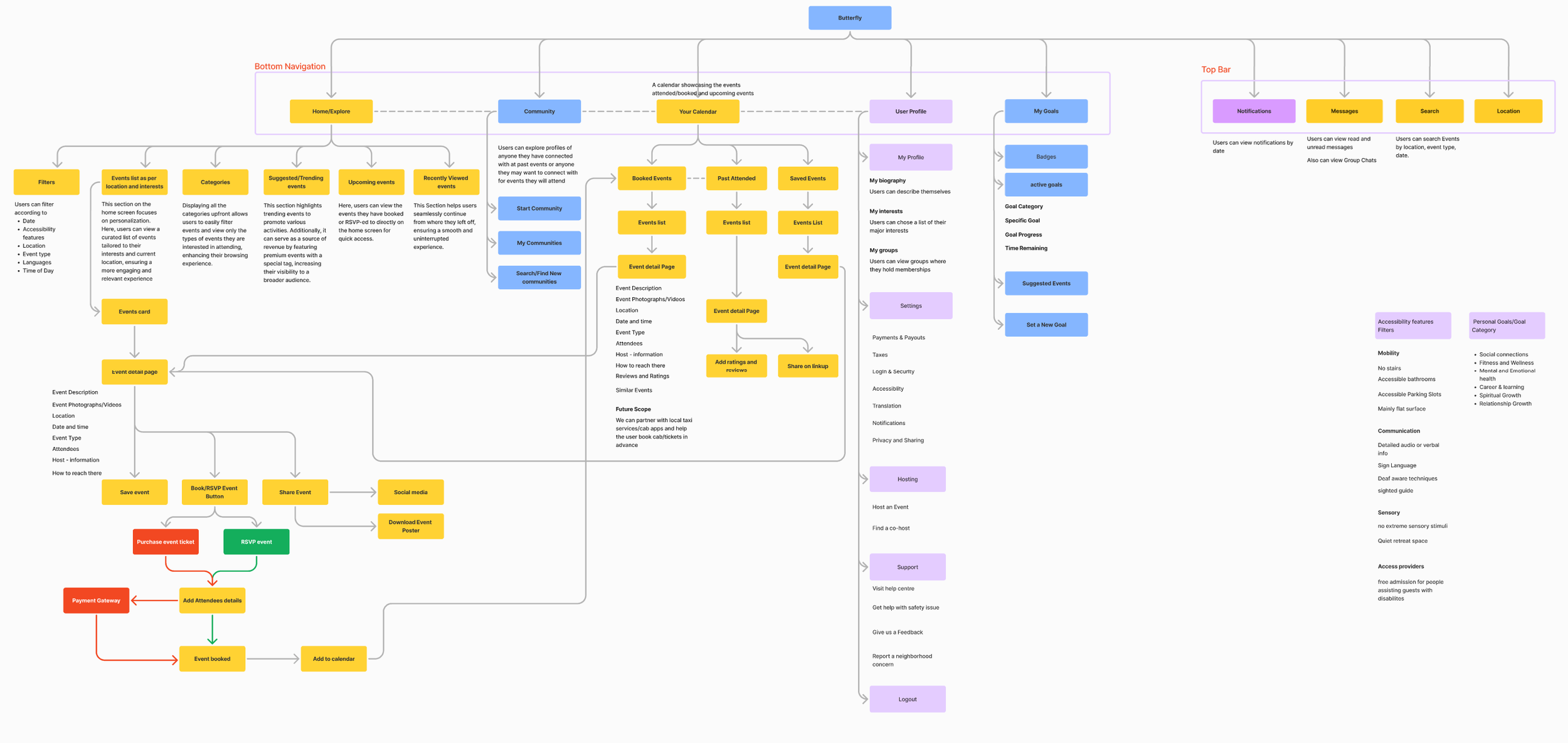Click the Purchase event ticket box
This screenshot has width=1568, height=743.
coord(166,542)
